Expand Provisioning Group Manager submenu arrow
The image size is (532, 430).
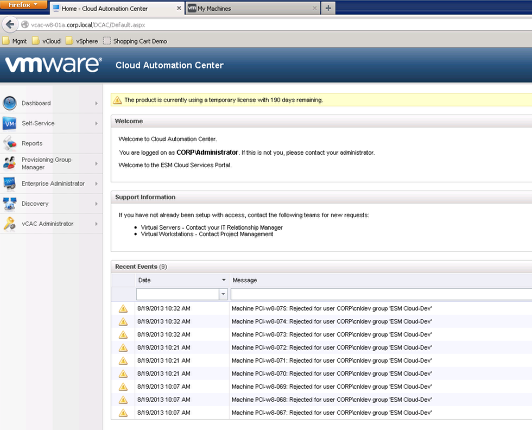tap(96, 163)
